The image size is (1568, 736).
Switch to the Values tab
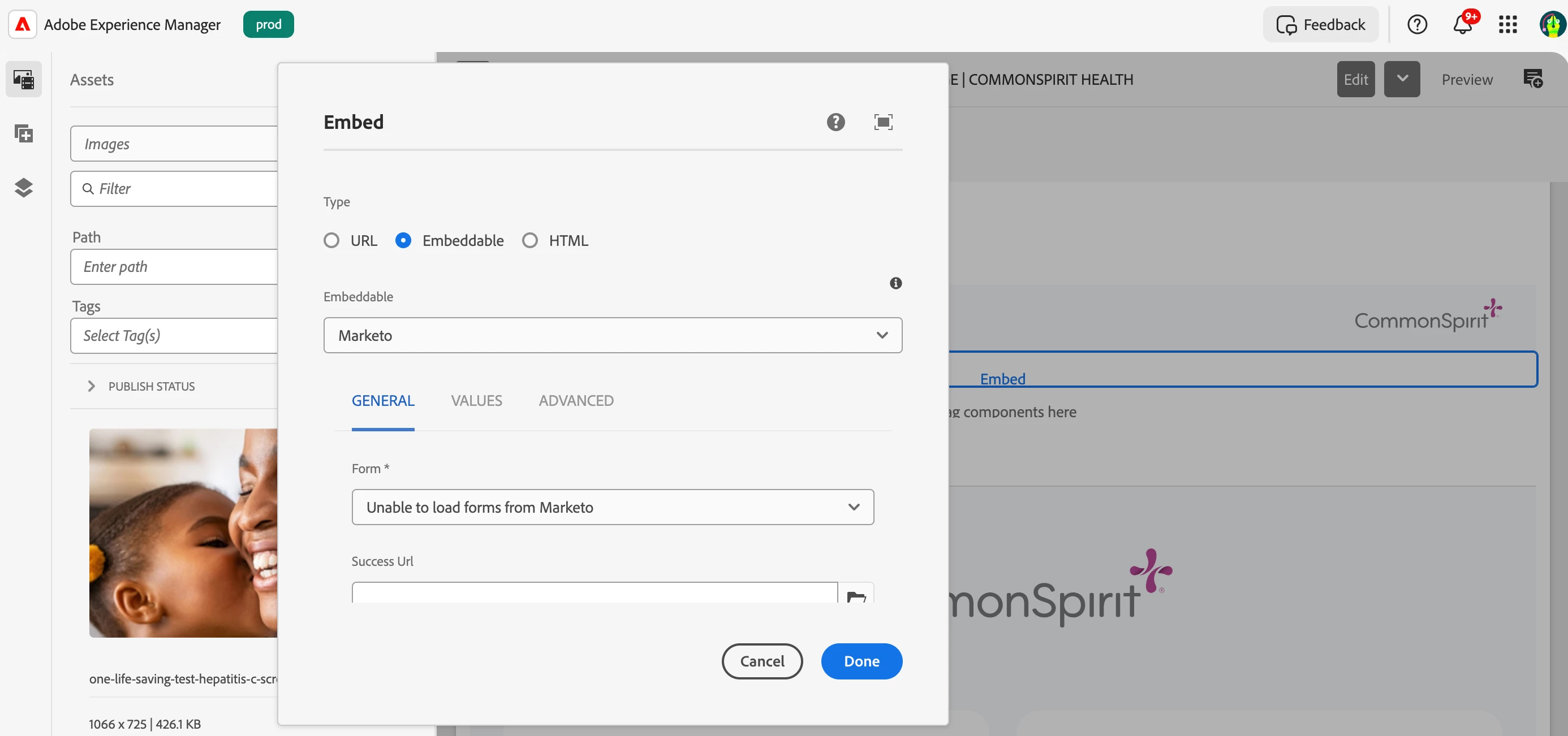476,400
